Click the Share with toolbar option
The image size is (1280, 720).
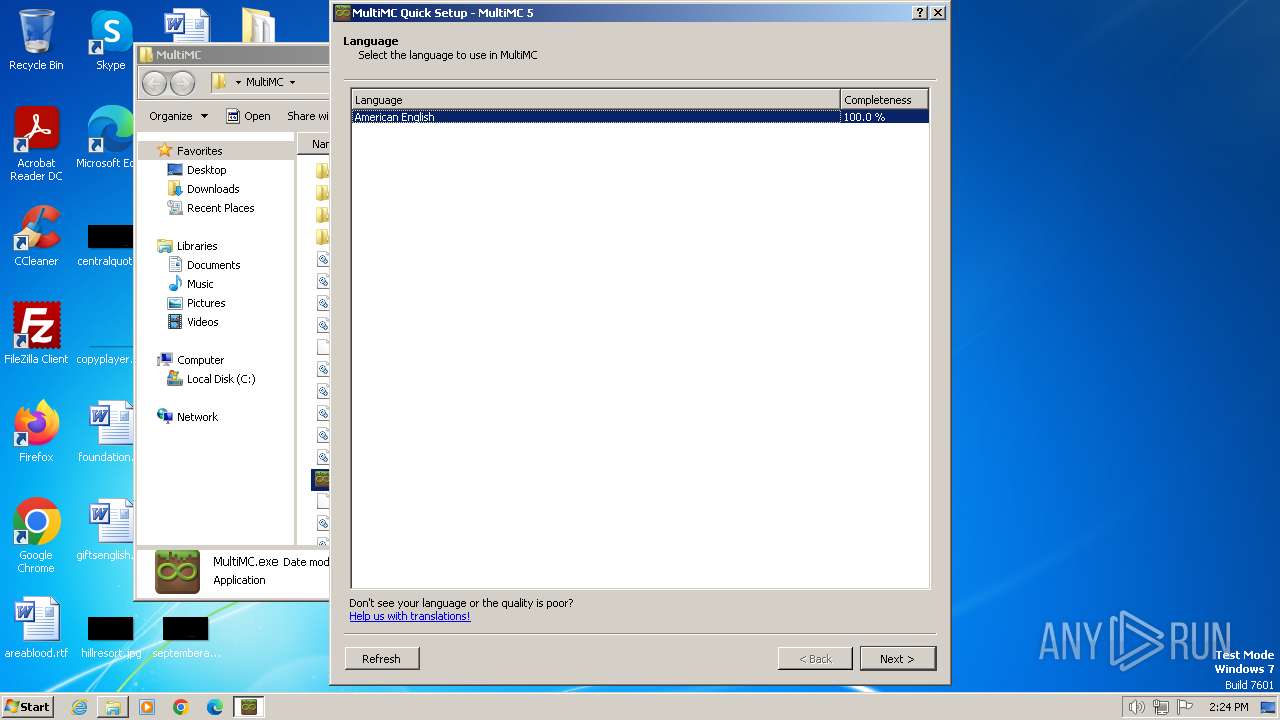pos(307,116)
